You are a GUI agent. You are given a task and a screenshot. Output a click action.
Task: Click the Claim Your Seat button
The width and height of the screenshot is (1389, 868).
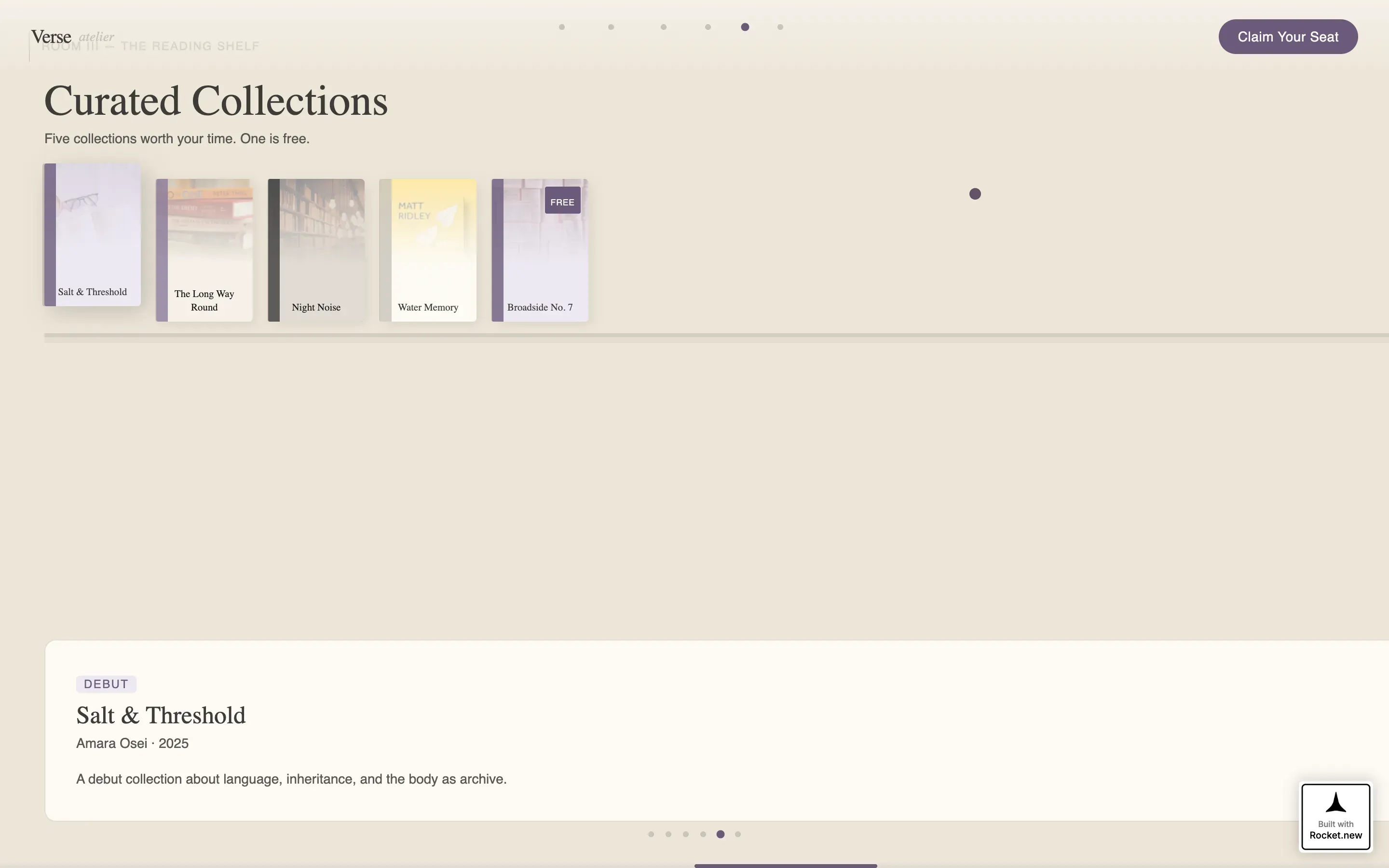[1287, 37]
